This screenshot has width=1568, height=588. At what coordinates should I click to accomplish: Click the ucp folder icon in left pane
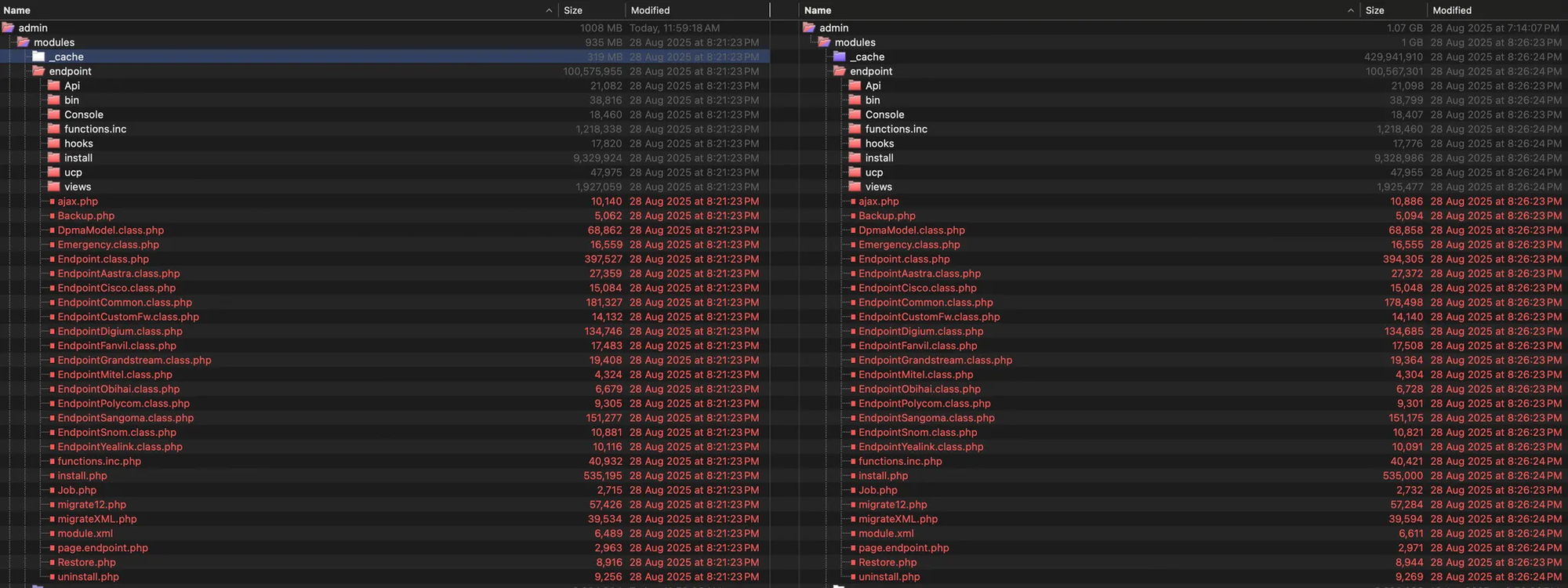(x=53, y=172)
